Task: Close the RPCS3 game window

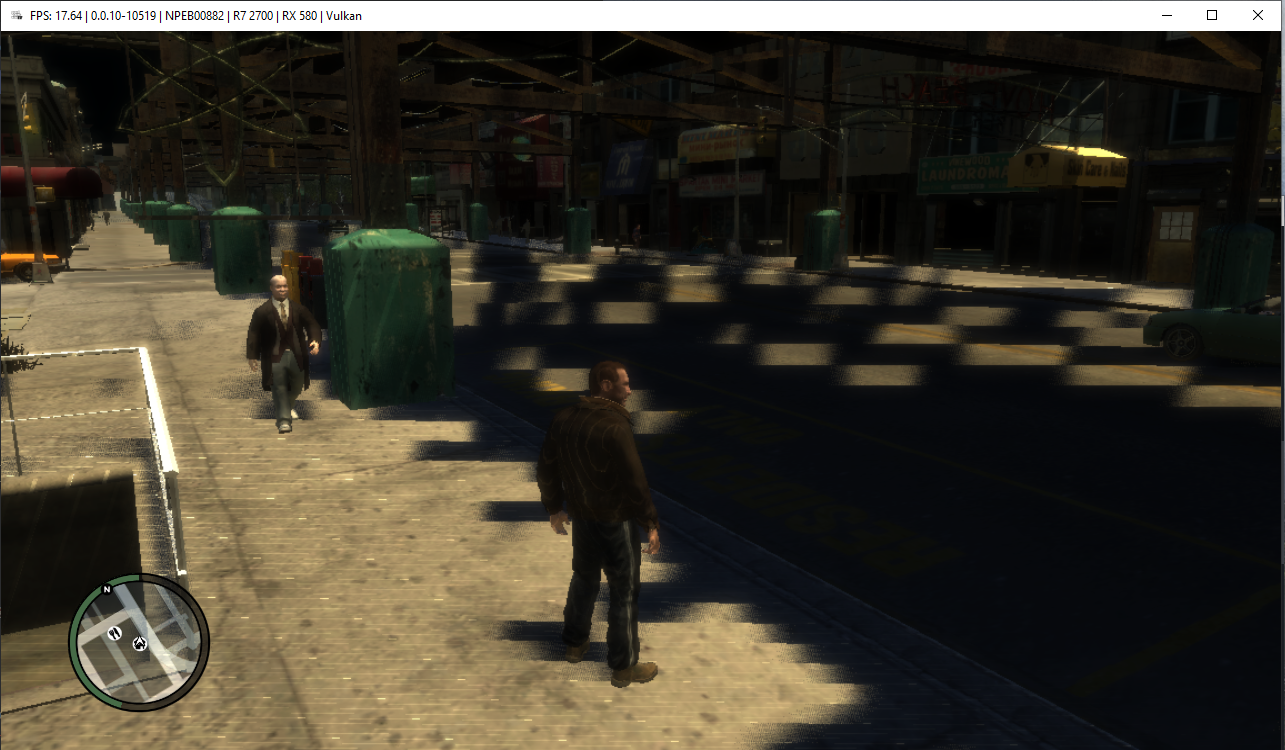Action: 1258,15
